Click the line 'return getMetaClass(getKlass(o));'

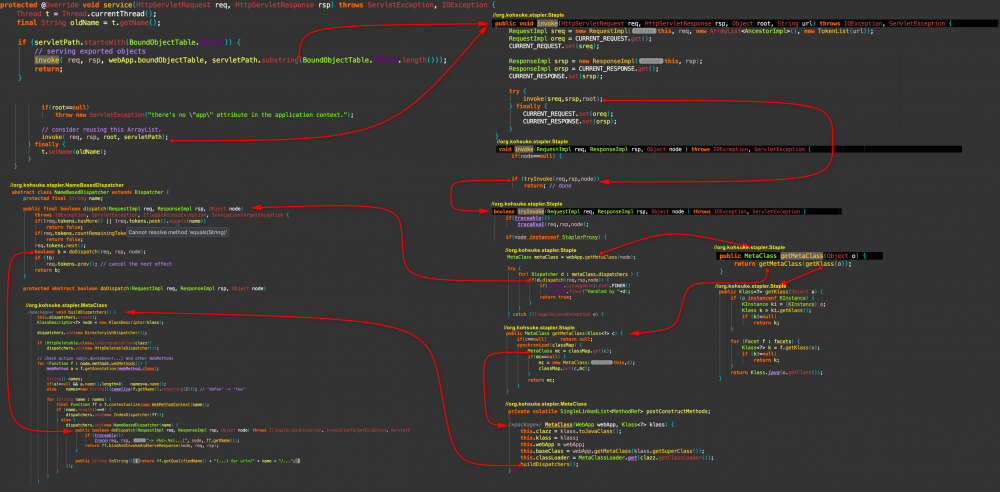pyautogui.click(x=790, y=264)
